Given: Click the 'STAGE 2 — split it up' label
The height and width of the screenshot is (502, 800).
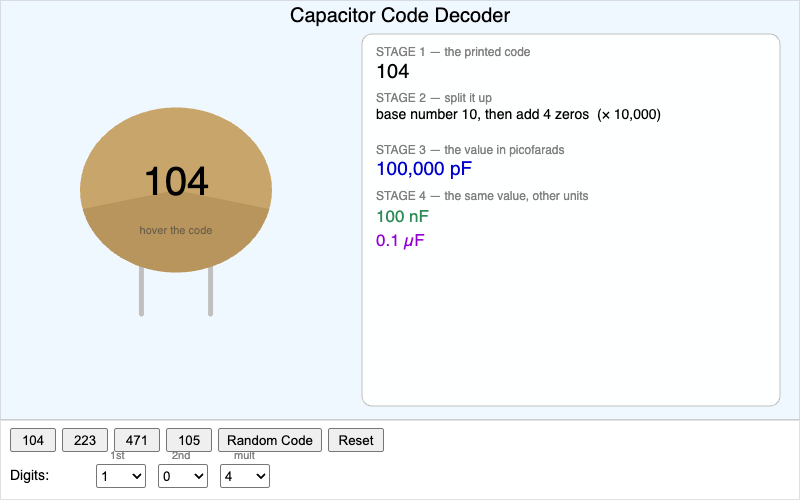Looking at the screenshot, I should [x=434, y=98].
